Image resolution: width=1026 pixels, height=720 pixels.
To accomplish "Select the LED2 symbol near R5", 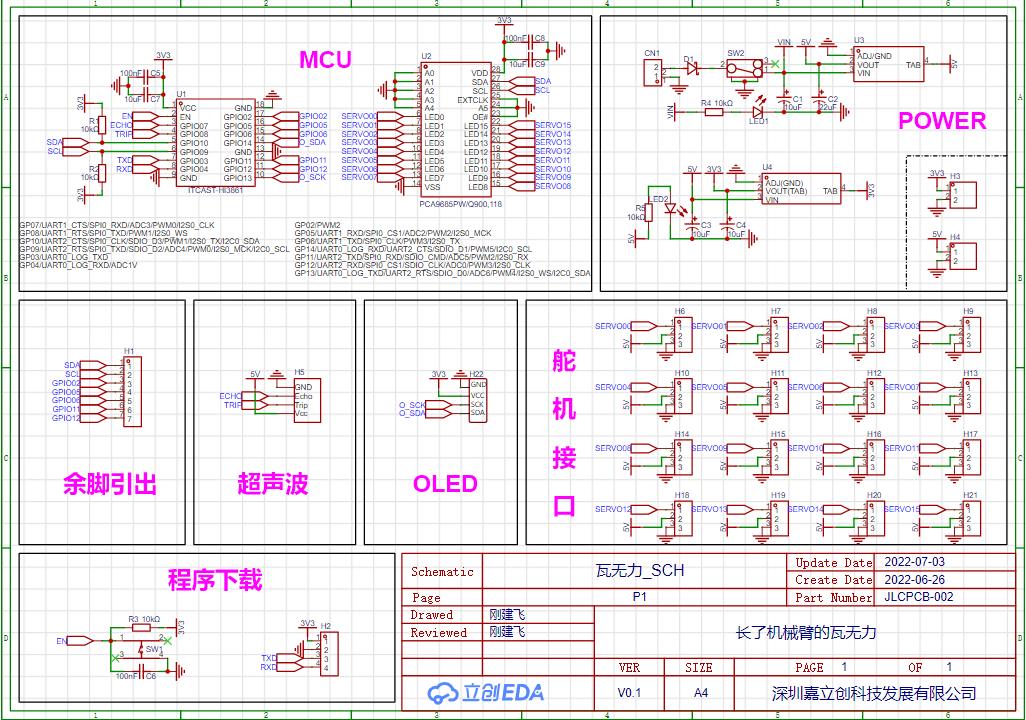I will click(670, 209).
